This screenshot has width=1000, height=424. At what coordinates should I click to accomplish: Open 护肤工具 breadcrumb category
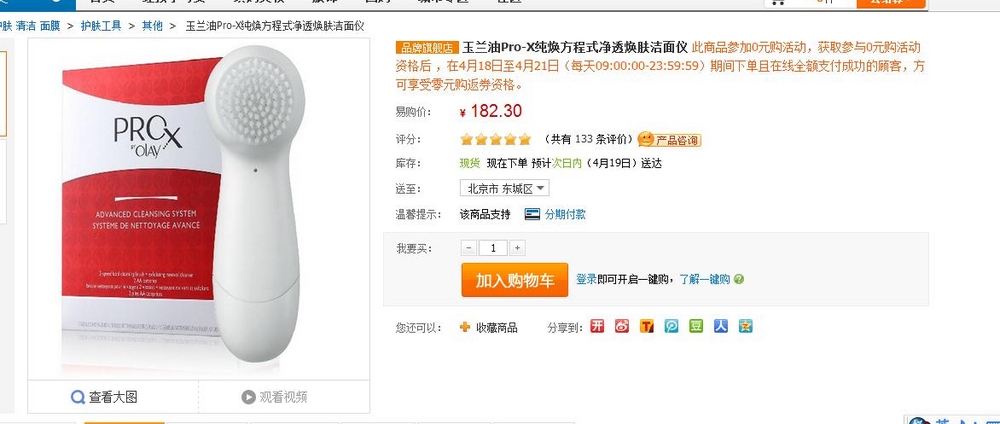[x=101, y=26]
